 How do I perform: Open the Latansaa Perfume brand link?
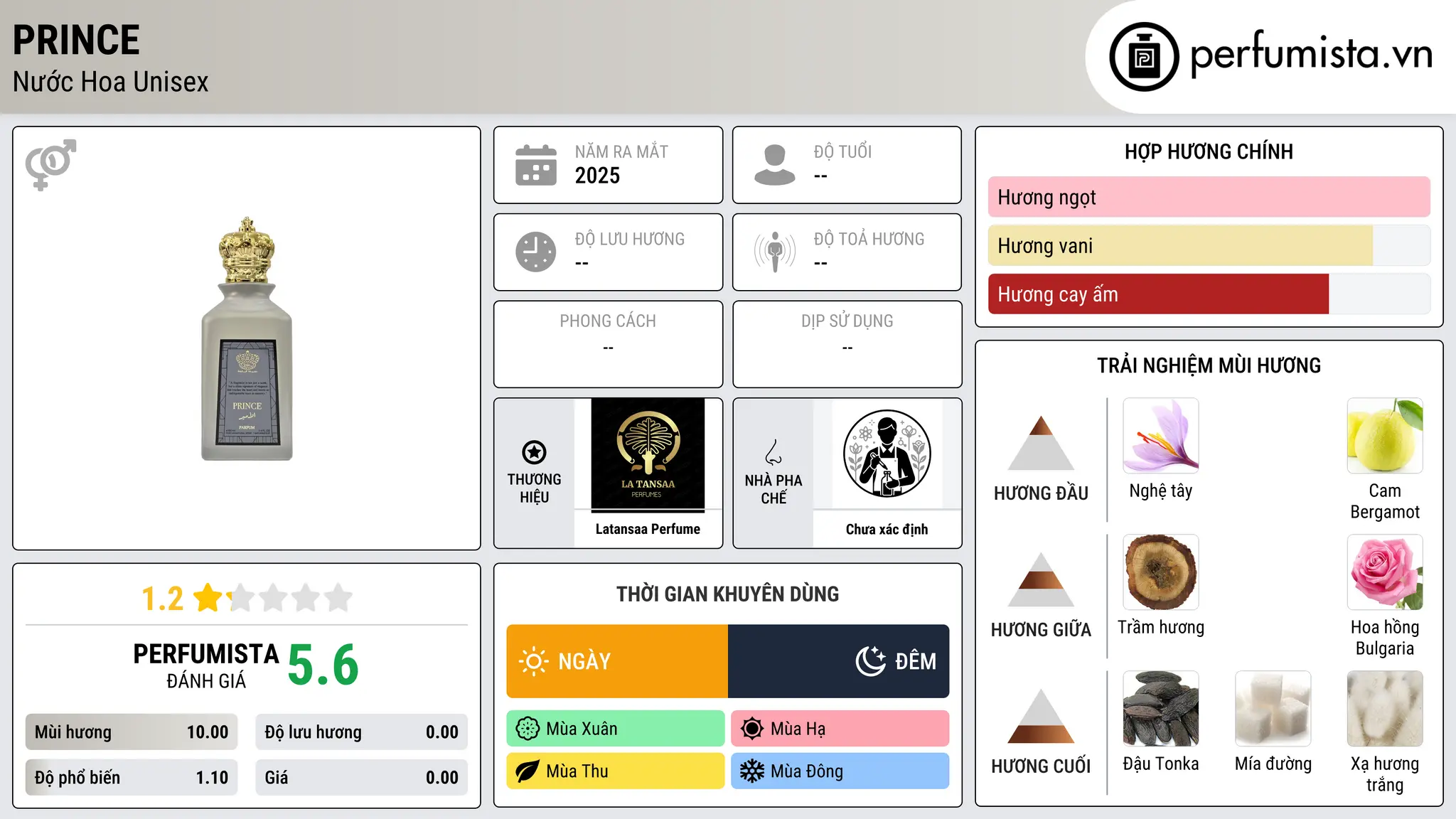(x=648, y=529)
